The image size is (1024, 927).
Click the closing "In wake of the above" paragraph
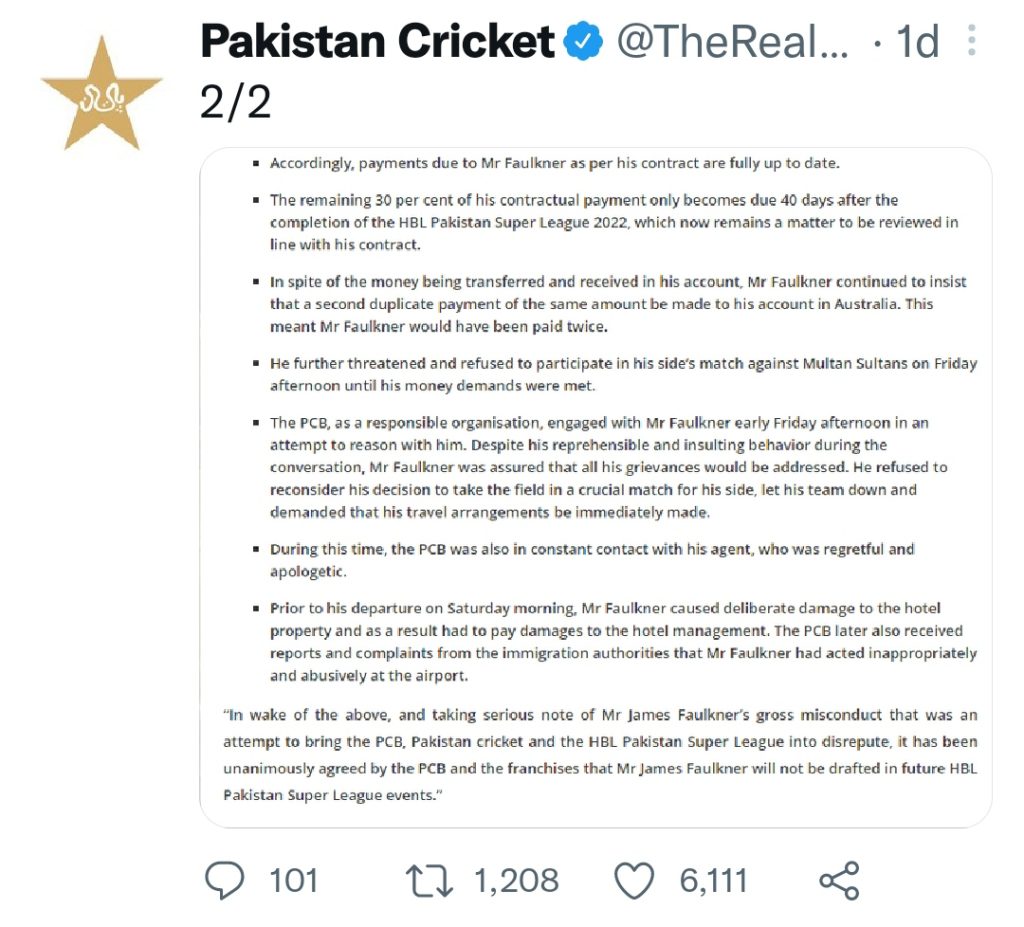600,755
